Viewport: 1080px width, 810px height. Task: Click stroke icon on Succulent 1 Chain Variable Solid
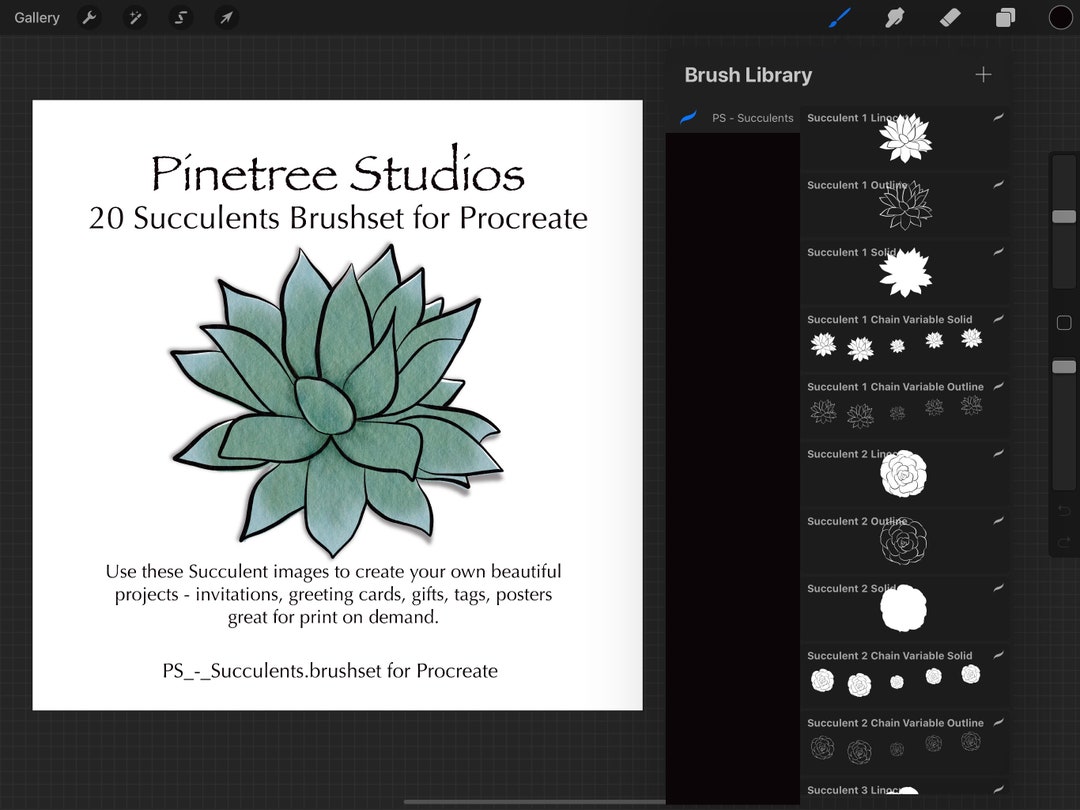(x=998, y=319)
